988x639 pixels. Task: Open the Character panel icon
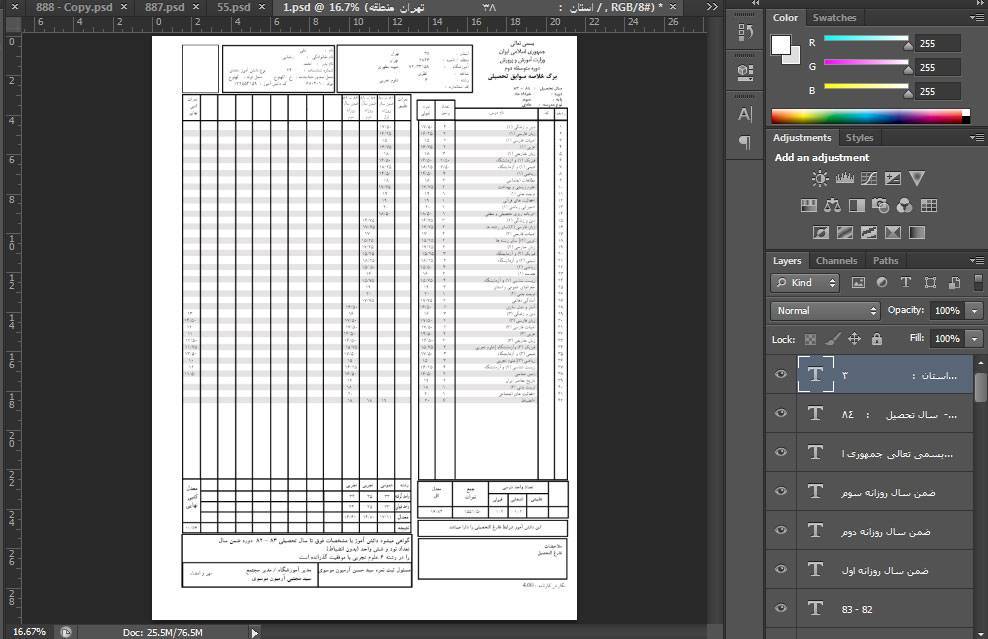pos(745,114)
